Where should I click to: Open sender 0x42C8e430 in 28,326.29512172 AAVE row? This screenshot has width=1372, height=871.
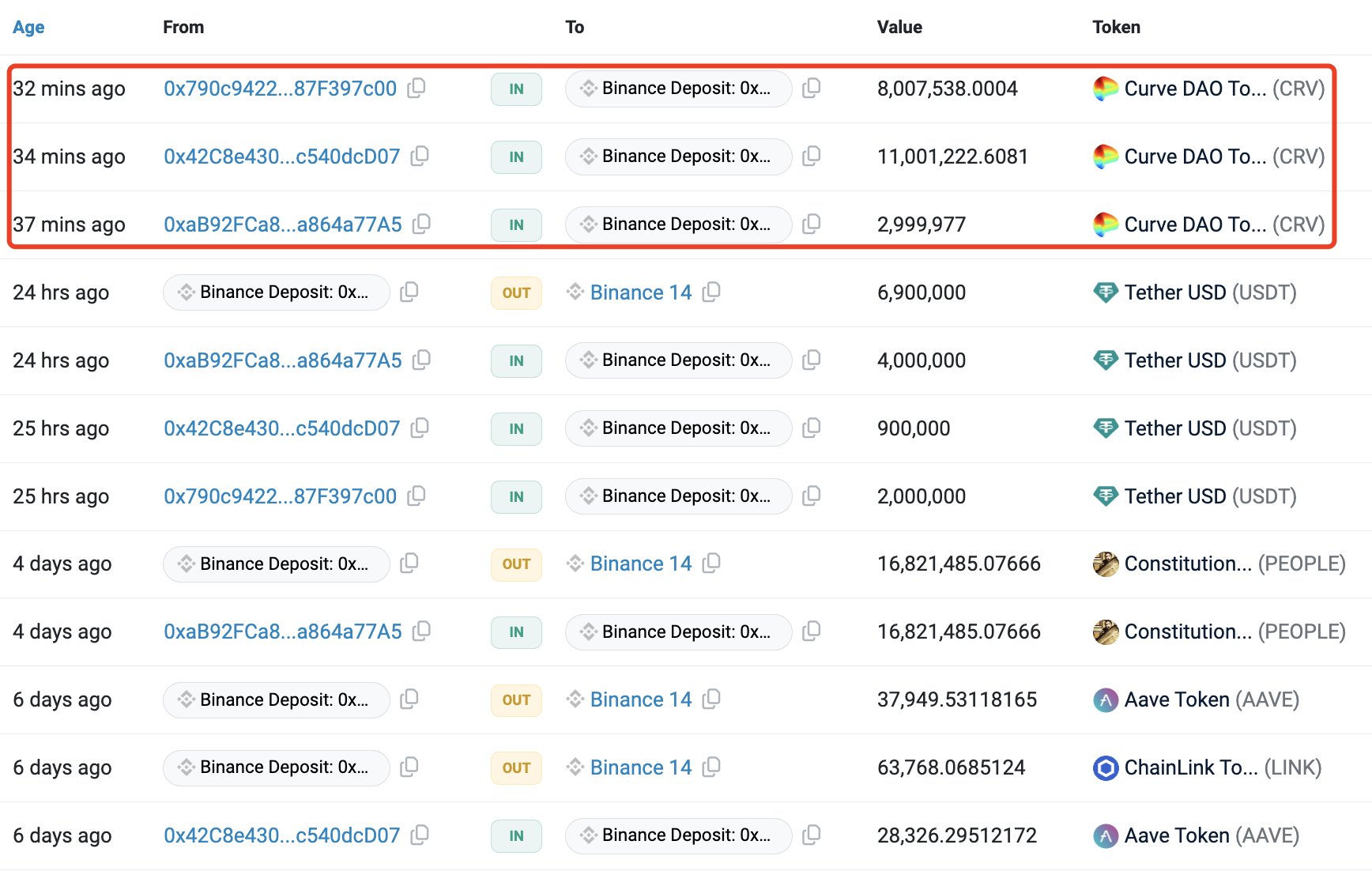click(282, 835)
